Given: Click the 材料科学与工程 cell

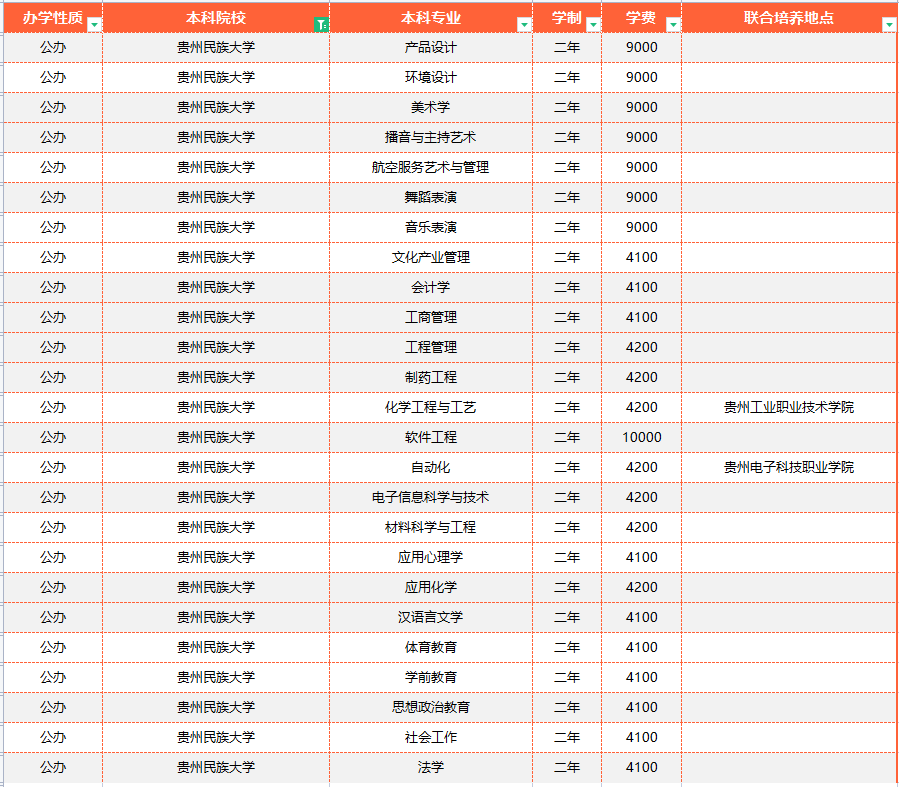Looking at the screenshot, I should point(431,527).
